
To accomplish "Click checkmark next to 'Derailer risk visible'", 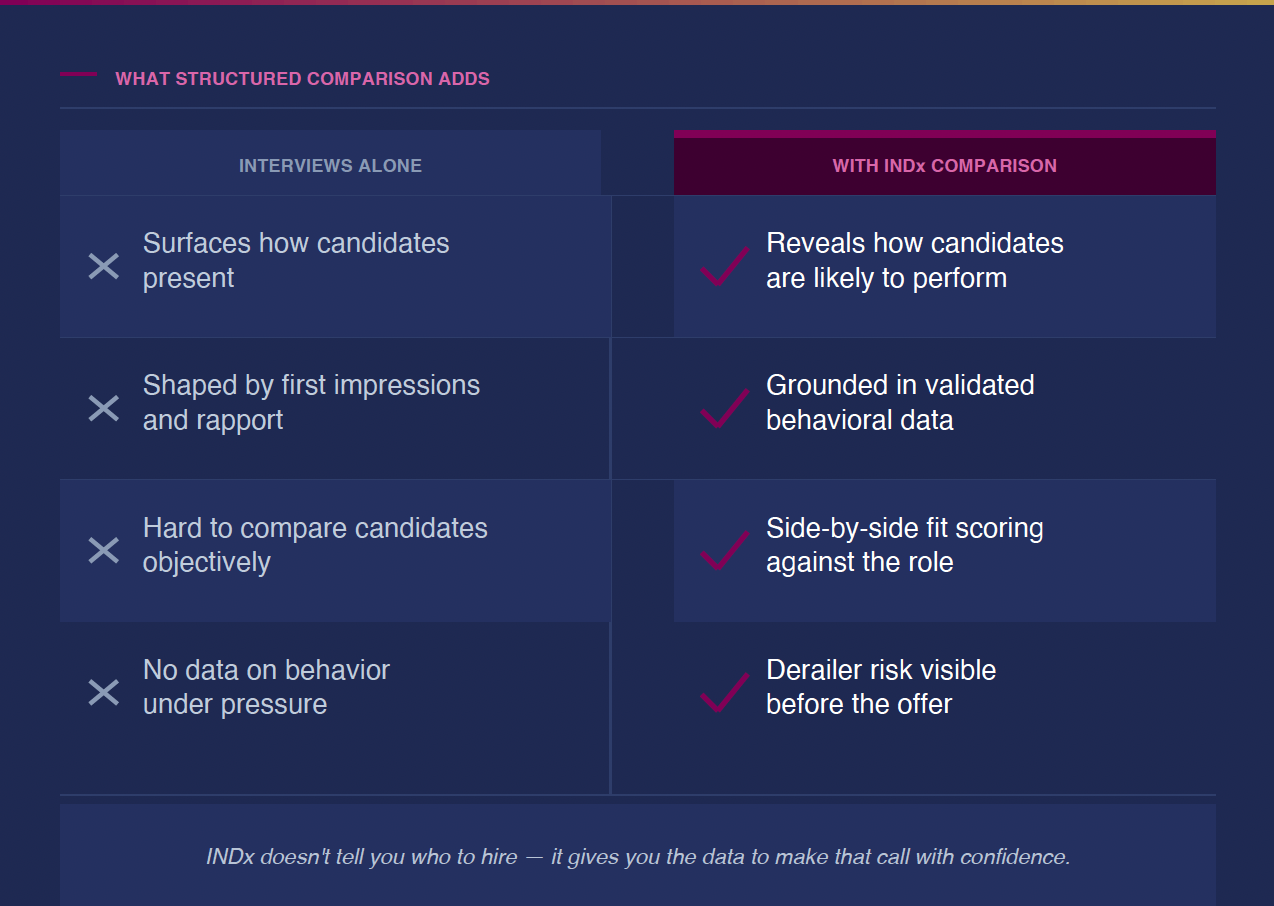I will [724, 692].
